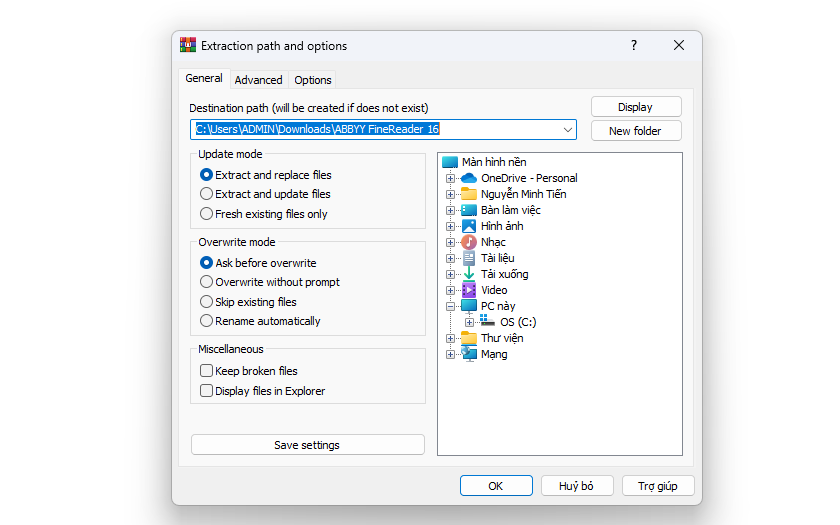Click the New folder button
Screen dimensions: 840x525
click(636, 131)
